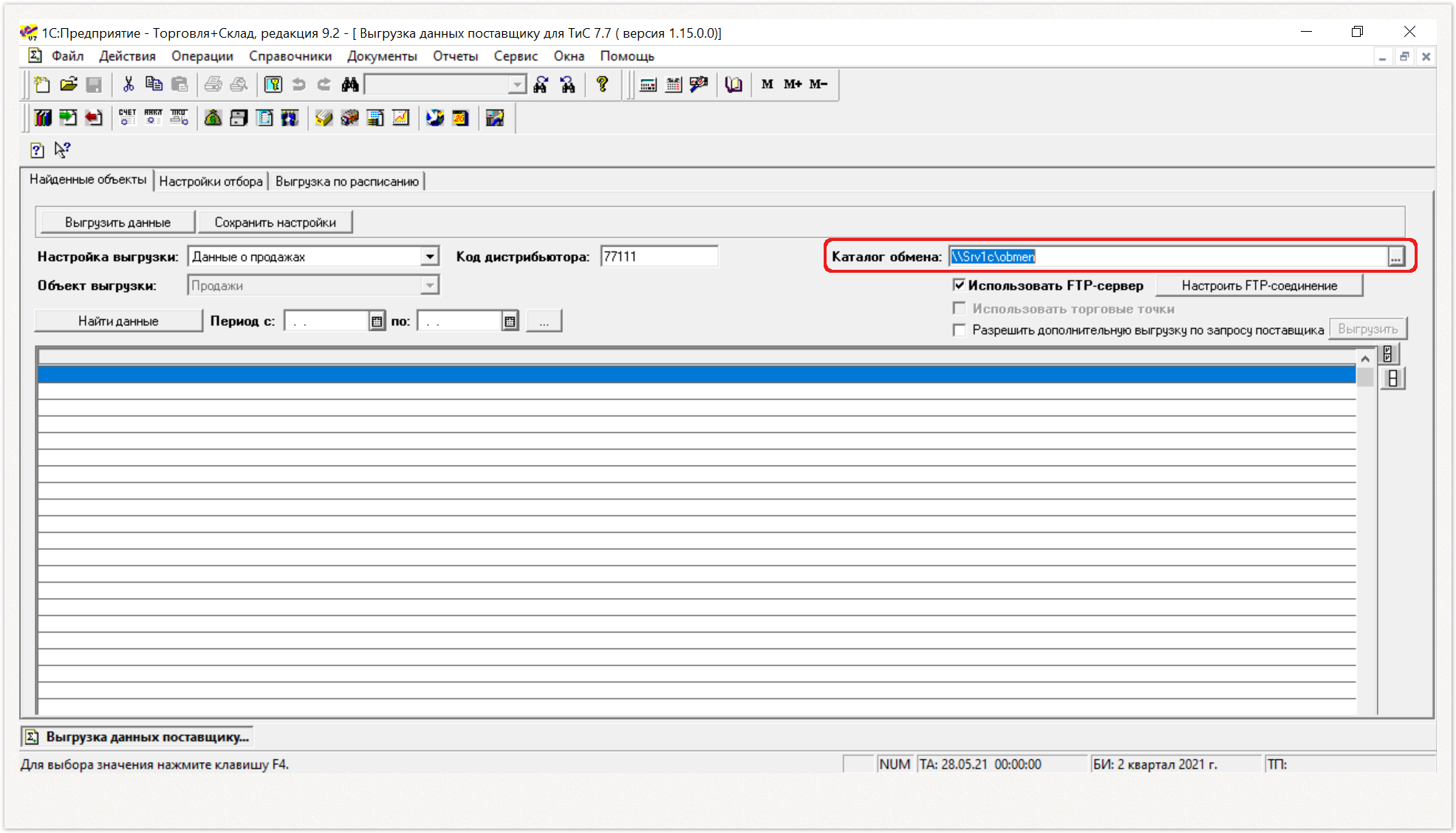
Task: Click the context help pointer icon
Action: pos(63,150)
